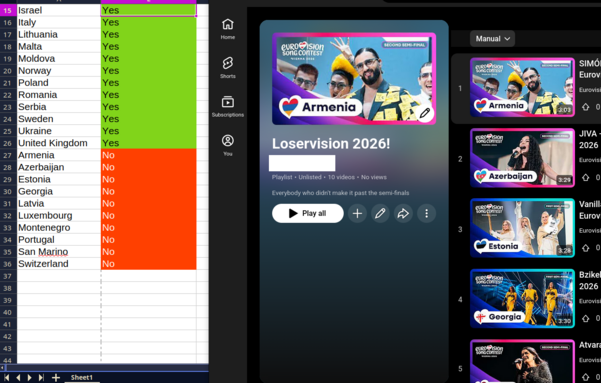The height and width of the screenshot is (383, 601).
Task: Click the Loservision 2026! playlist title
Action: (331, 144)
